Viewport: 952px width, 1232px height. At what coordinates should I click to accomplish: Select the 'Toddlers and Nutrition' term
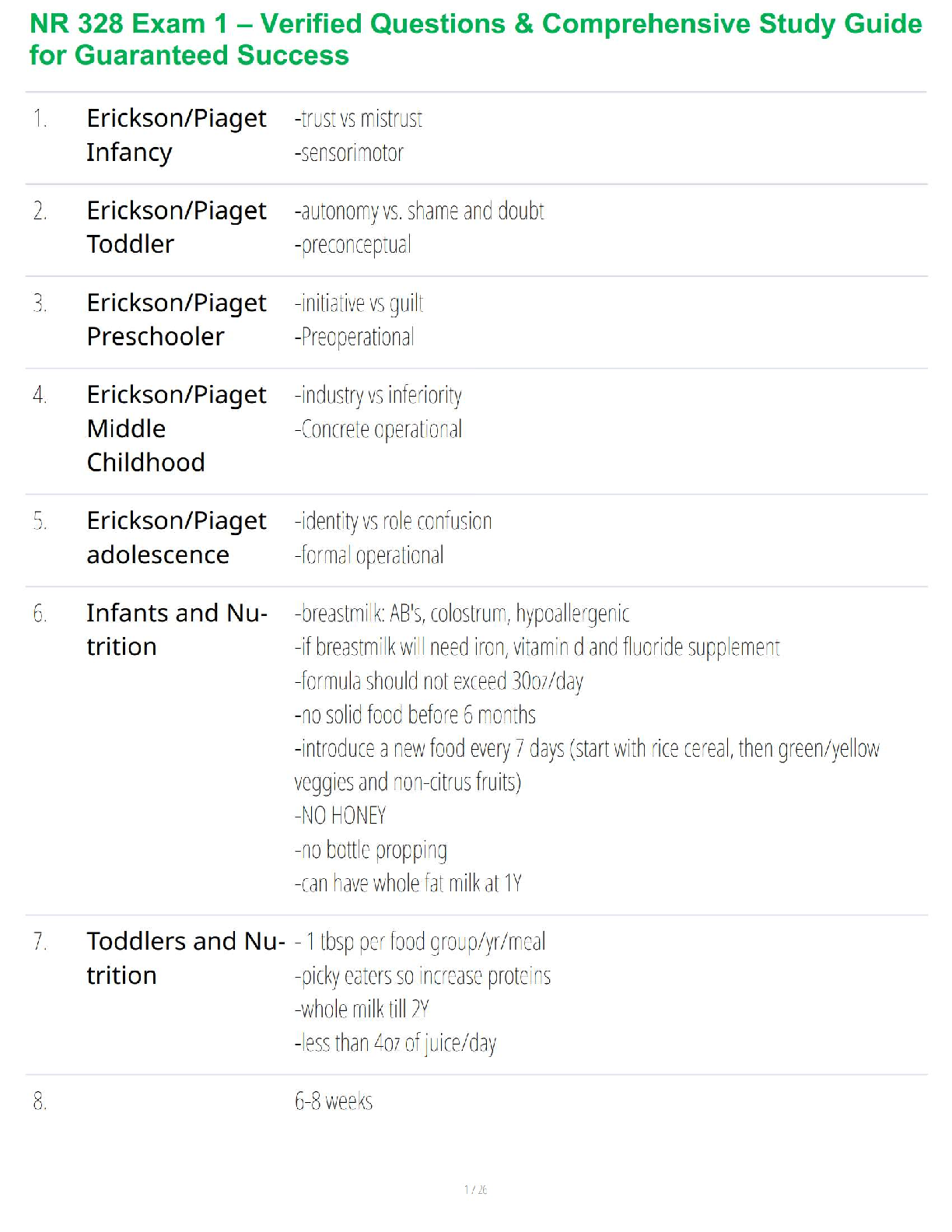185,958
